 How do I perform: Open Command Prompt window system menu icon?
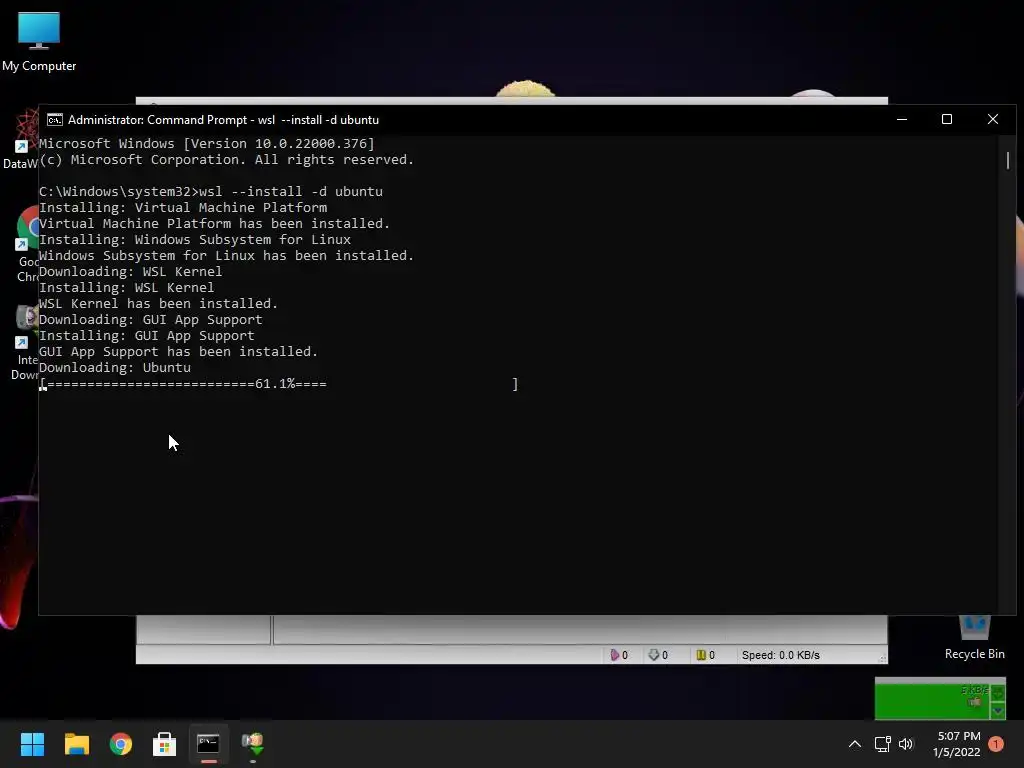tap(55, 120)
